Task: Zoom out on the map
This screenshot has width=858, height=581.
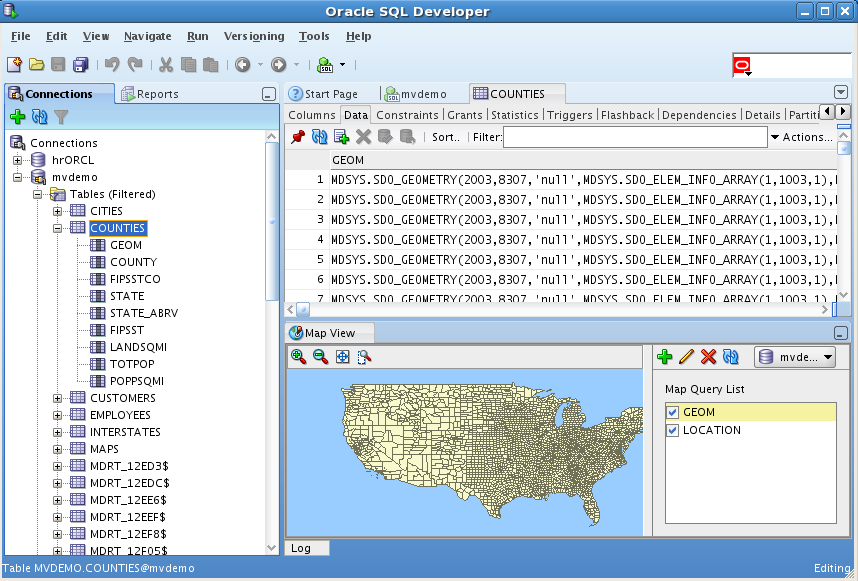Action: click(x=321, y=357)
